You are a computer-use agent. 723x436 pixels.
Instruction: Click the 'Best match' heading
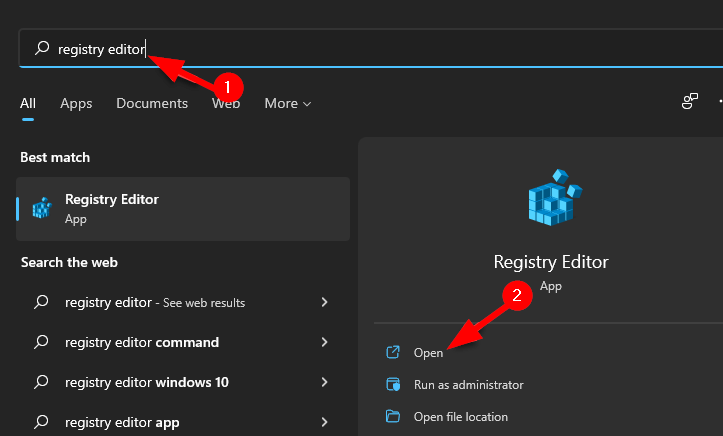point(55,158)
